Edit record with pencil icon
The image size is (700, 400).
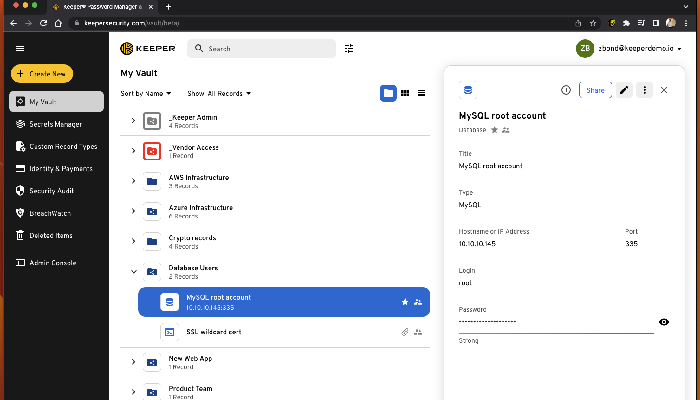(x=624, y=90)
